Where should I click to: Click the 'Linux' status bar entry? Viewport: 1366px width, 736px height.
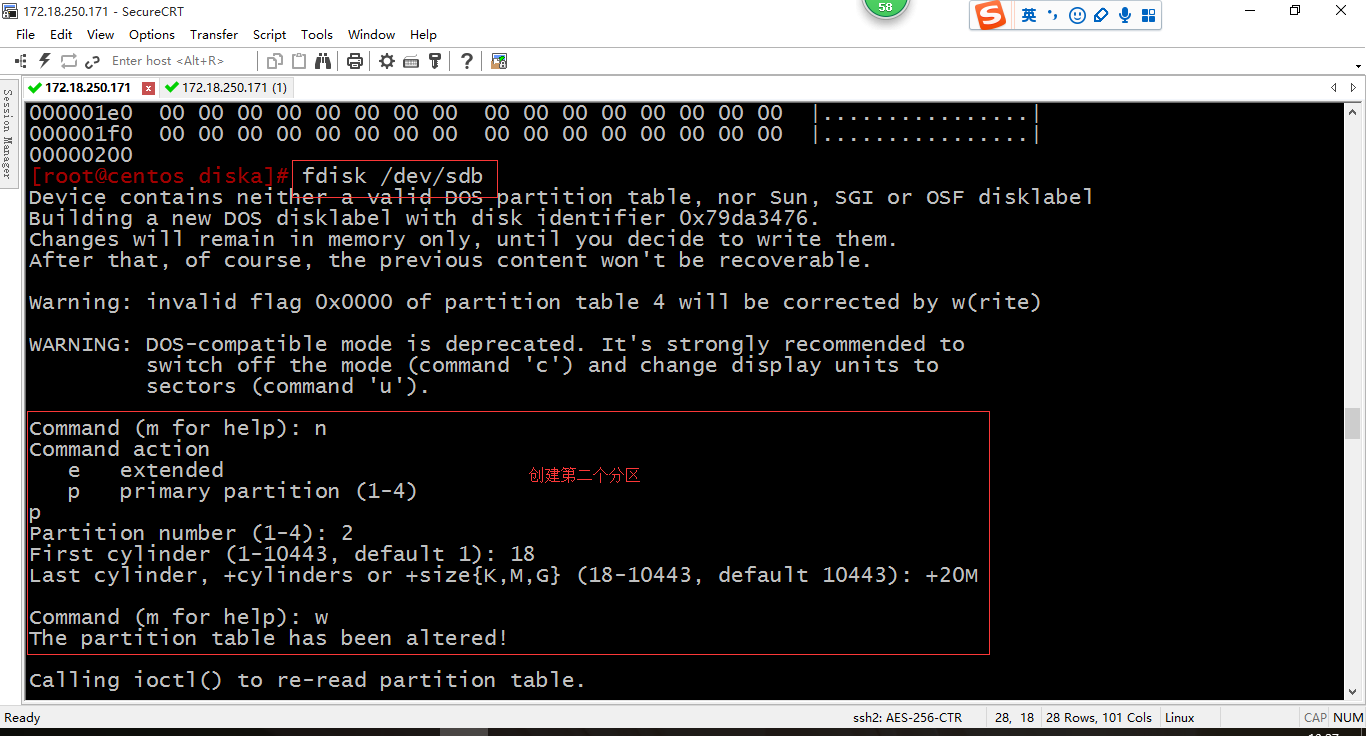(1180, 718)
